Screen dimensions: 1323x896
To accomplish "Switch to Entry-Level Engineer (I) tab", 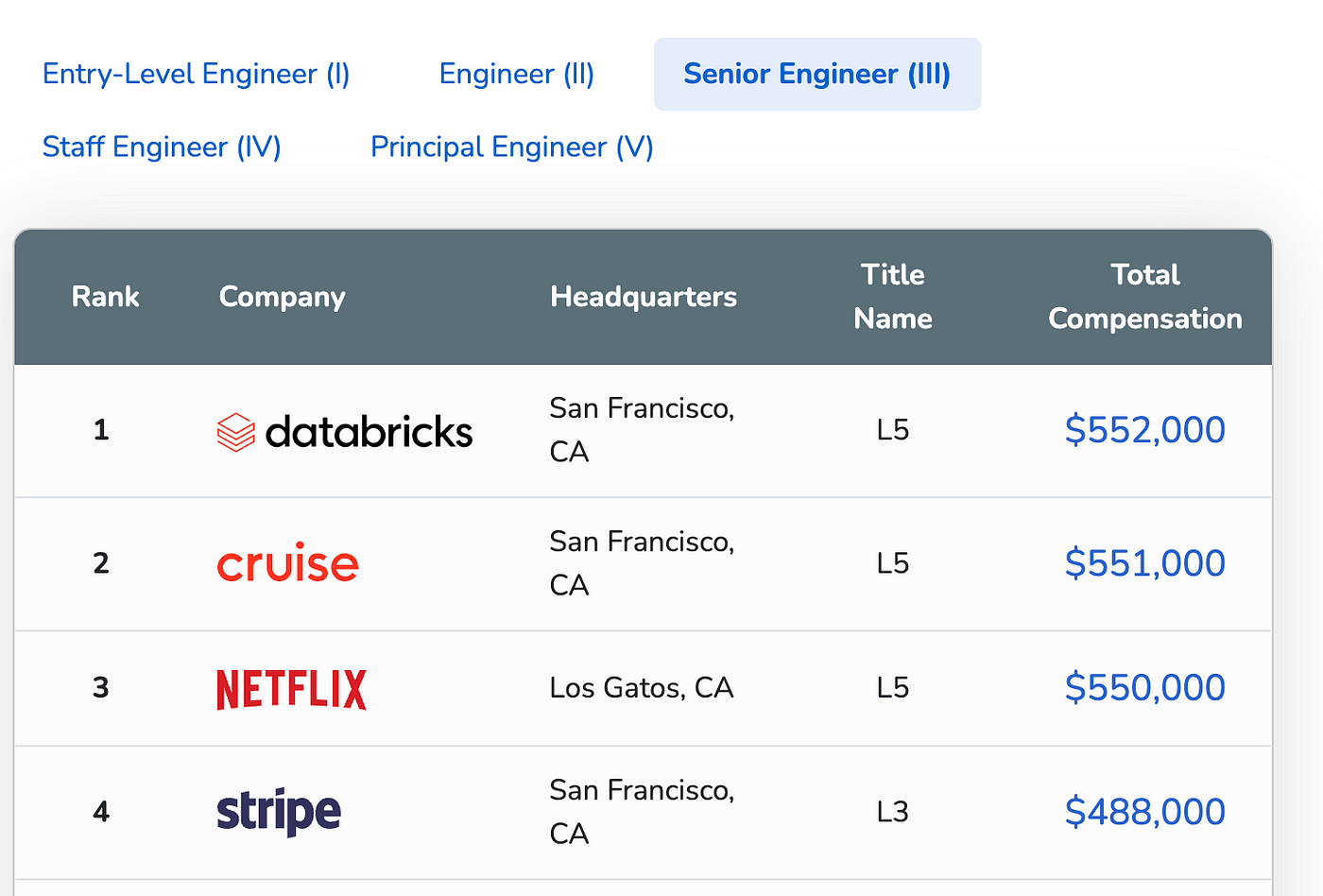I will pos(197,74).
